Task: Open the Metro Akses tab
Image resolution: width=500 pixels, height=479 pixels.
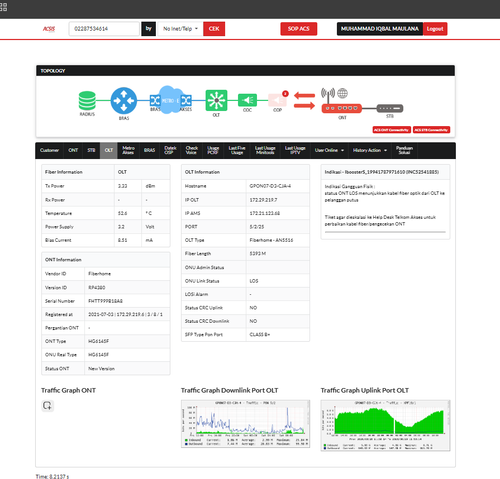Action: [128, 150]
